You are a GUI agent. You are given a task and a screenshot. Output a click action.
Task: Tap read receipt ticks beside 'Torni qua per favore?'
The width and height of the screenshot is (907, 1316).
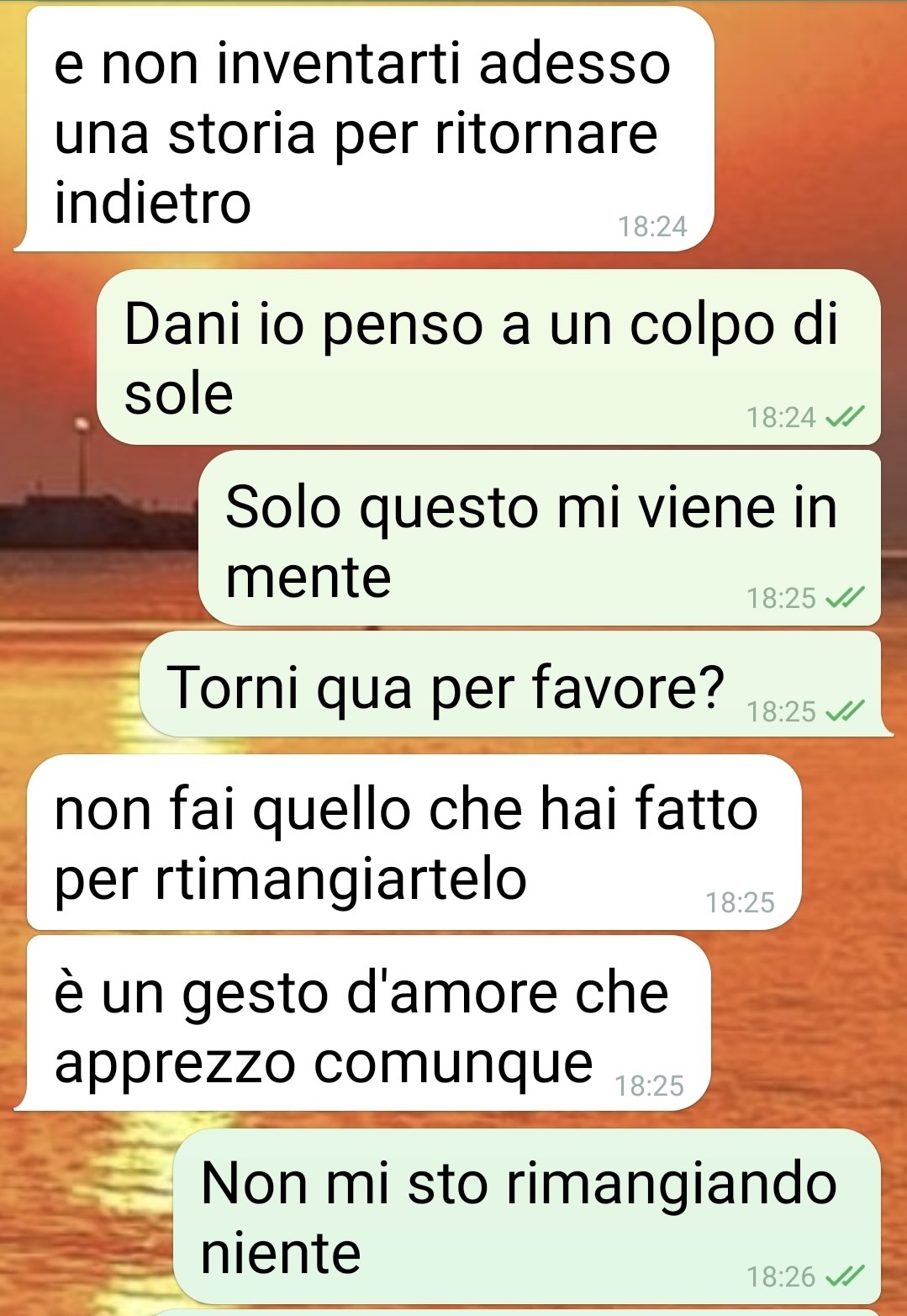[x=845, y=712]
